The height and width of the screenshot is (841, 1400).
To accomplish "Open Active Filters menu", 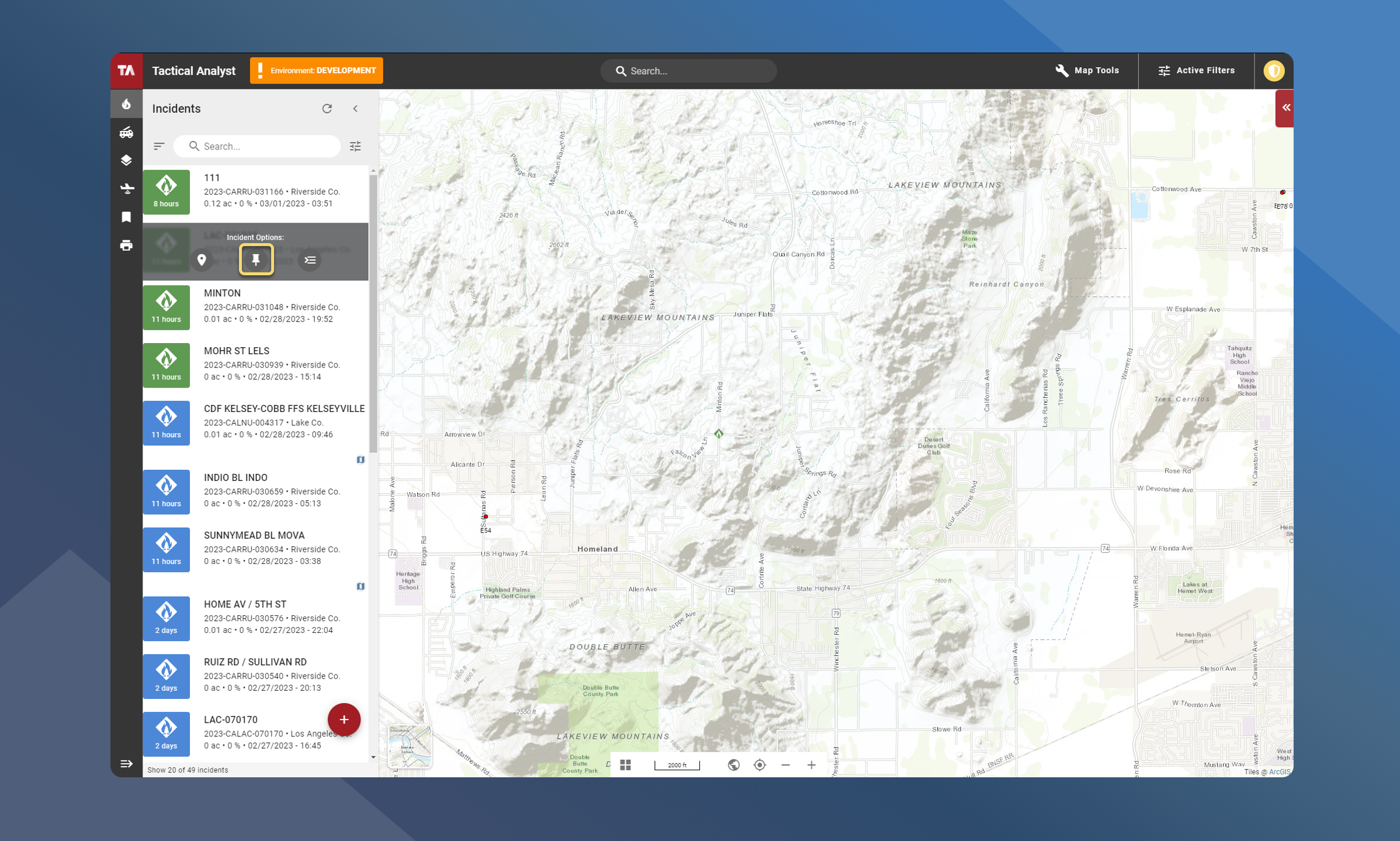I will pyautogui.click(x=1196, y=70).
